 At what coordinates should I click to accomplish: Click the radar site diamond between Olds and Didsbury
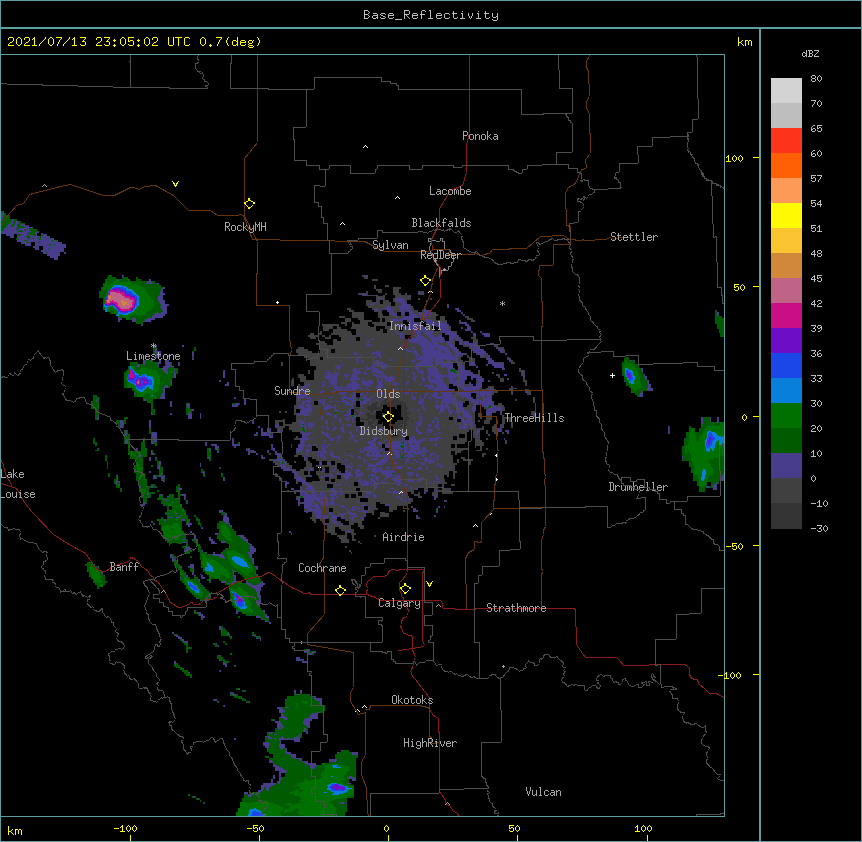click(388, 417)
